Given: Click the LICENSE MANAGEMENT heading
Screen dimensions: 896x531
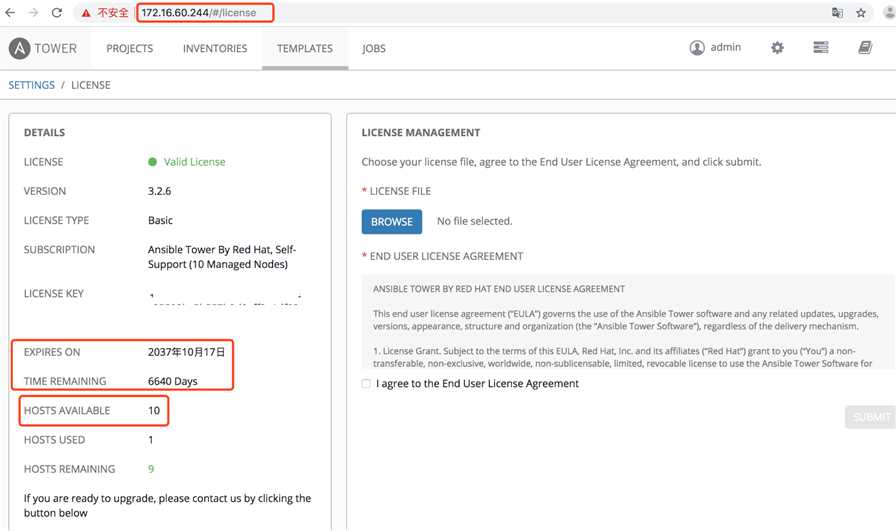Looking at the screenshot, I should click(x=421, y=133).
